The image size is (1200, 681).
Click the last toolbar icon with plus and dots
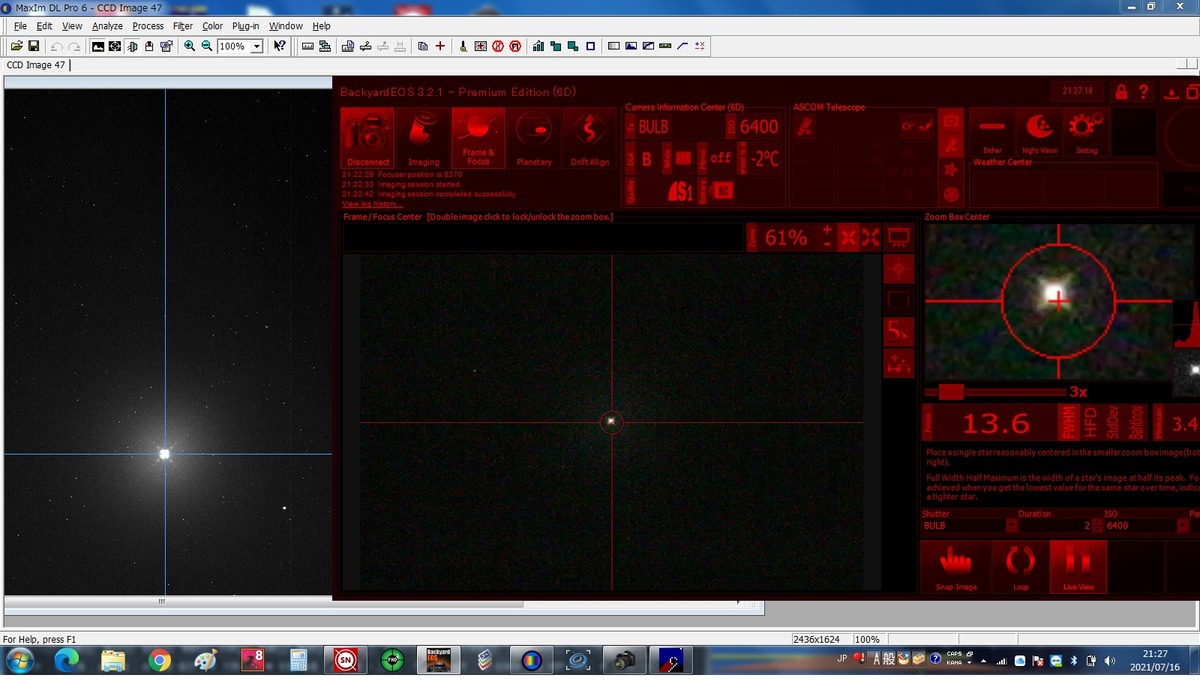pyautogui.click(x=700, y=46)
